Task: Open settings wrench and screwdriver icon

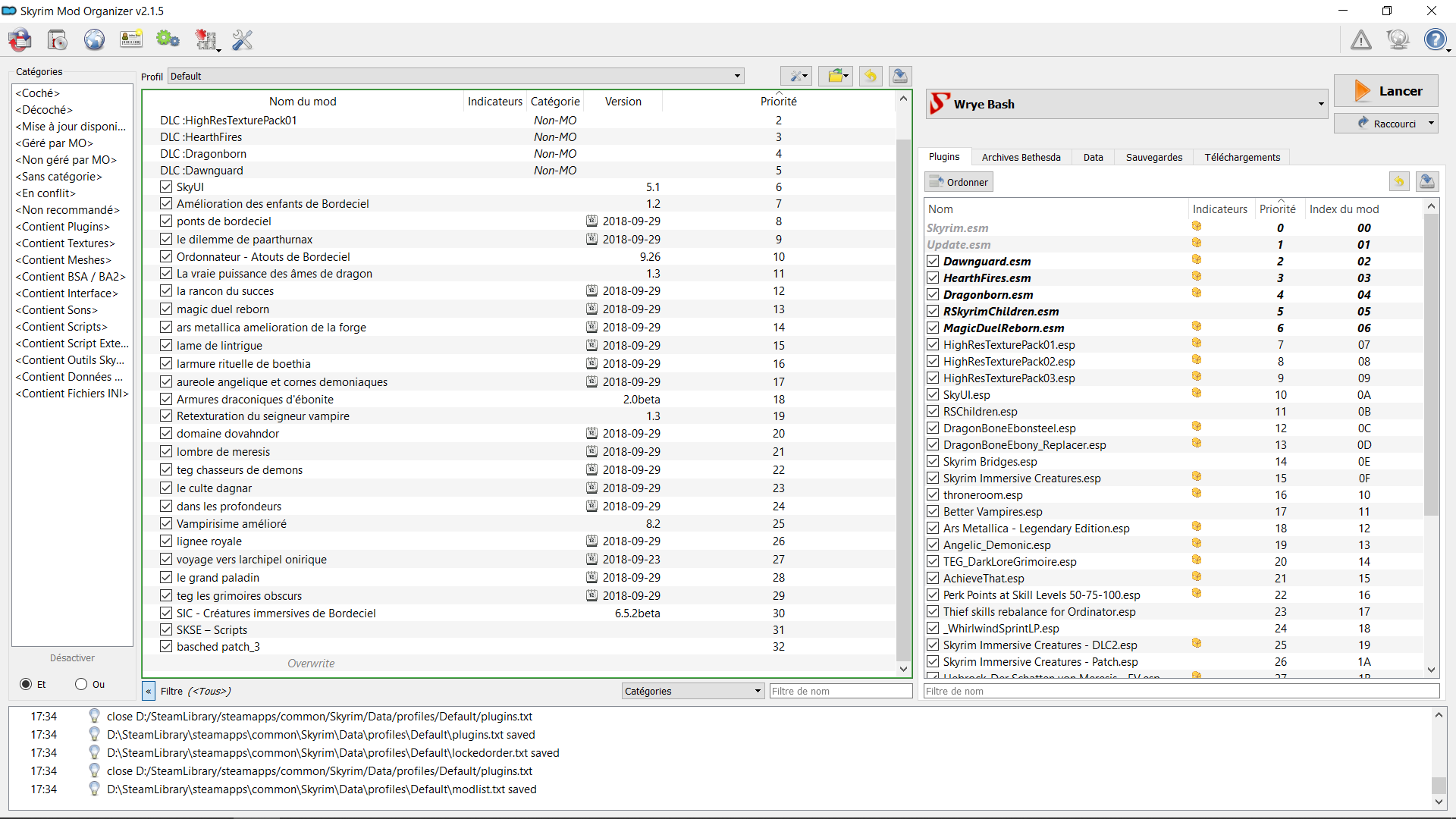Action: 243,39
